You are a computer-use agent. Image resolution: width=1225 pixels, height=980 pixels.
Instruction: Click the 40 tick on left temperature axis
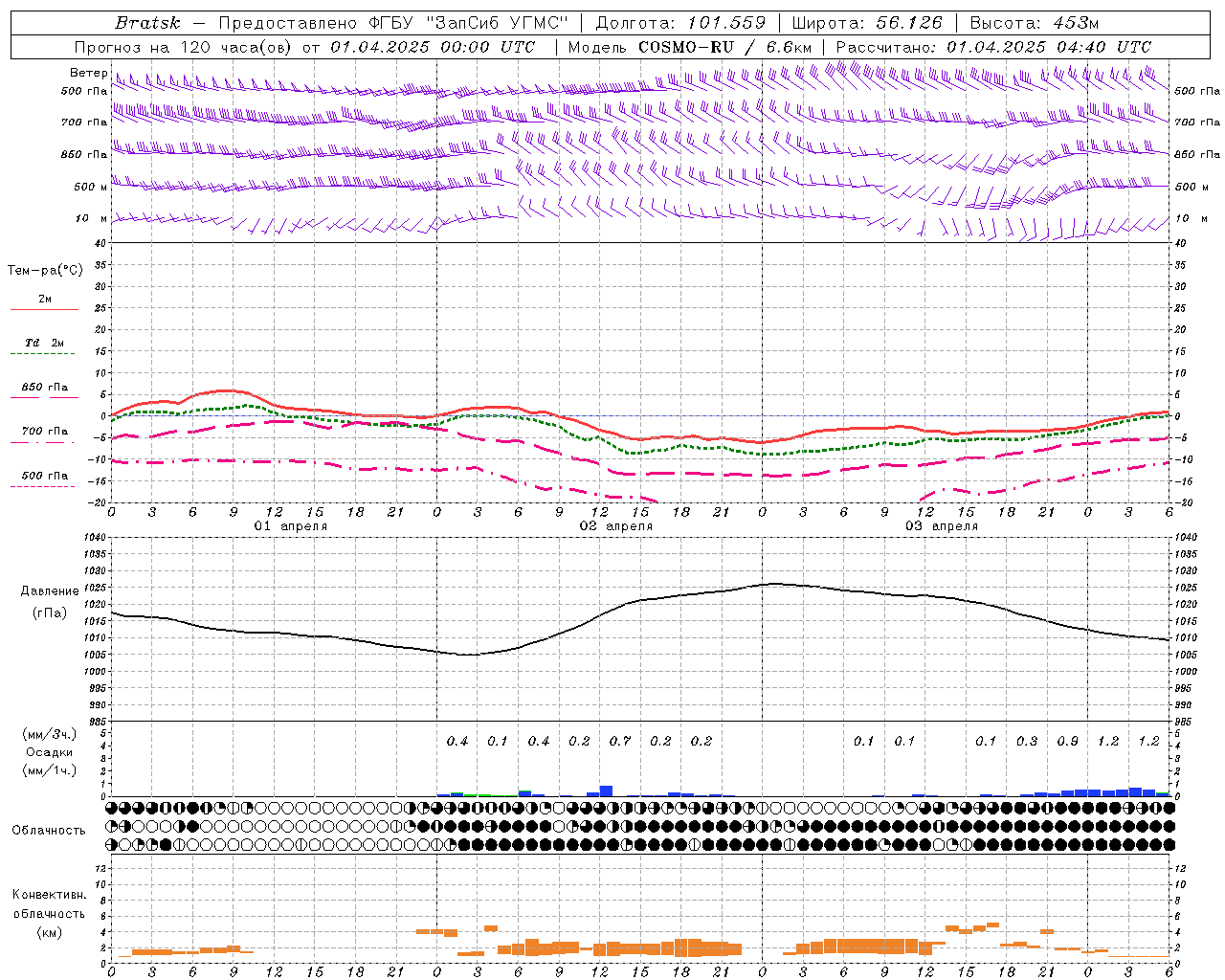(100, 244)
